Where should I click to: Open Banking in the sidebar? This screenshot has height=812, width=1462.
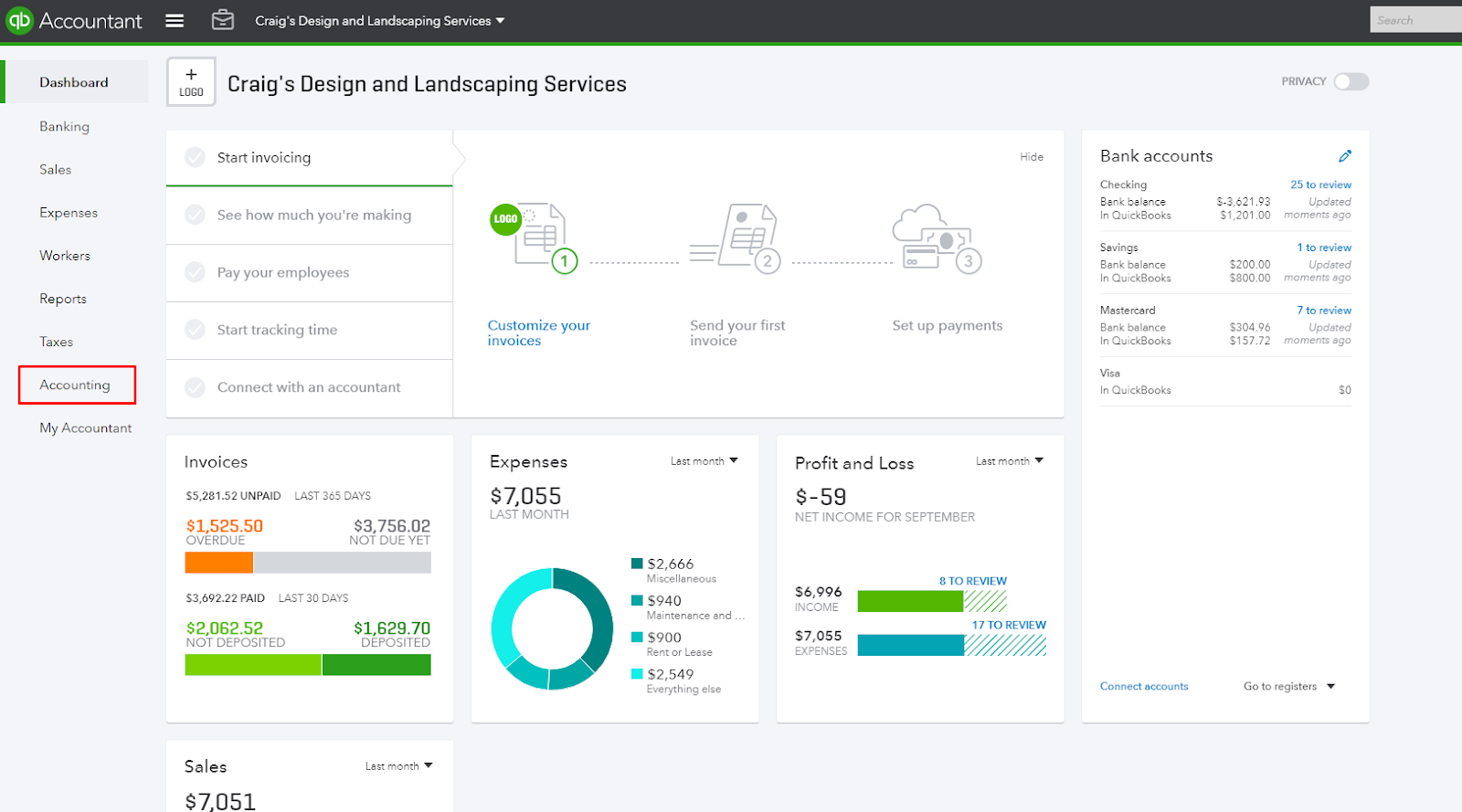tap(64, 126)
